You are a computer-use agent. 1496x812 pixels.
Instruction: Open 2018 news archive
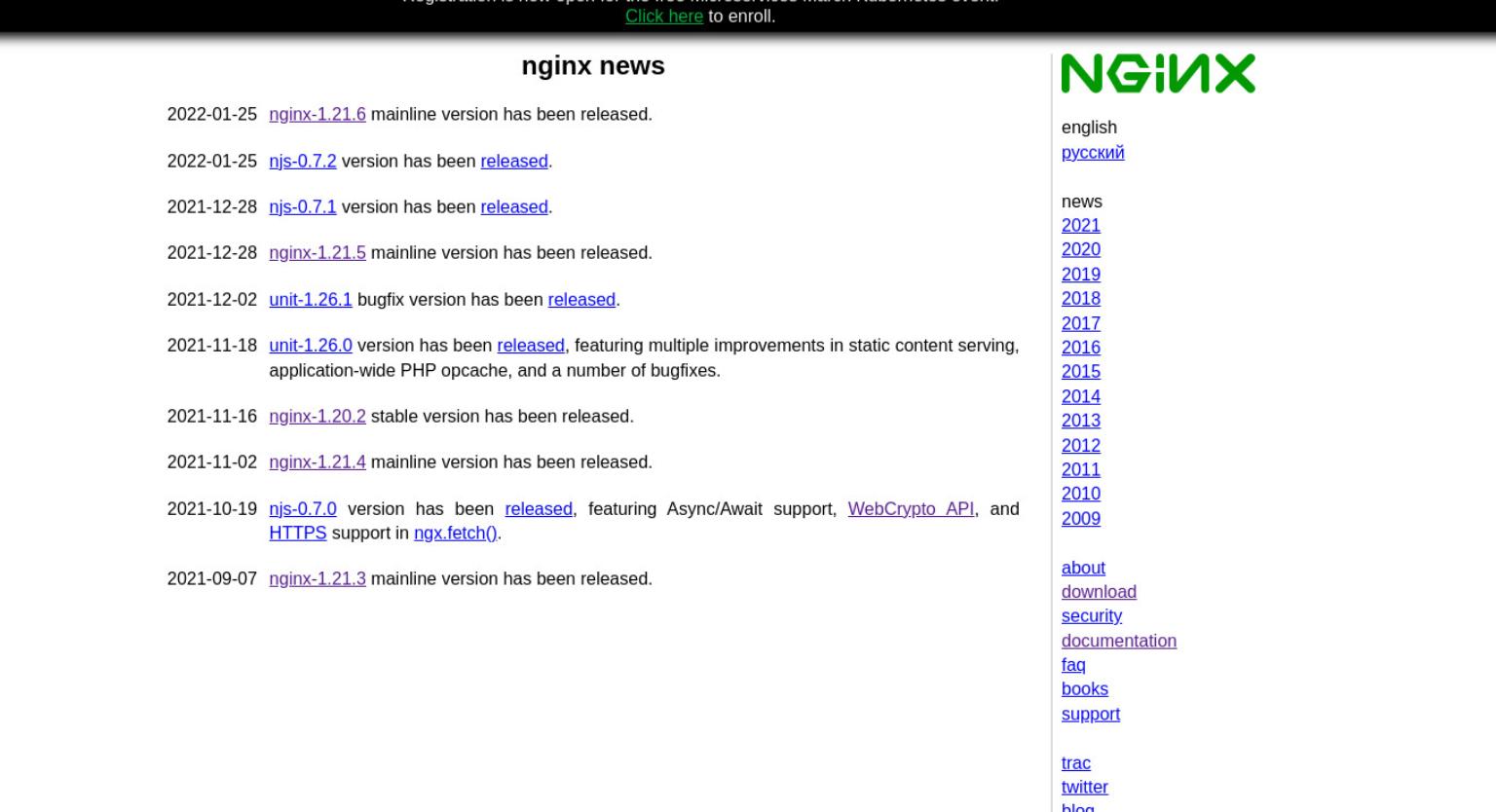pyautogui.click(x=1081, y=298)
